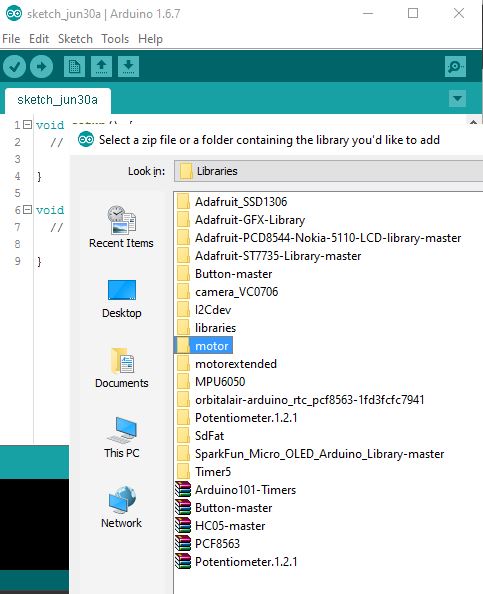Open the Edit menu
483x594 pixels.
coord(39,39)
